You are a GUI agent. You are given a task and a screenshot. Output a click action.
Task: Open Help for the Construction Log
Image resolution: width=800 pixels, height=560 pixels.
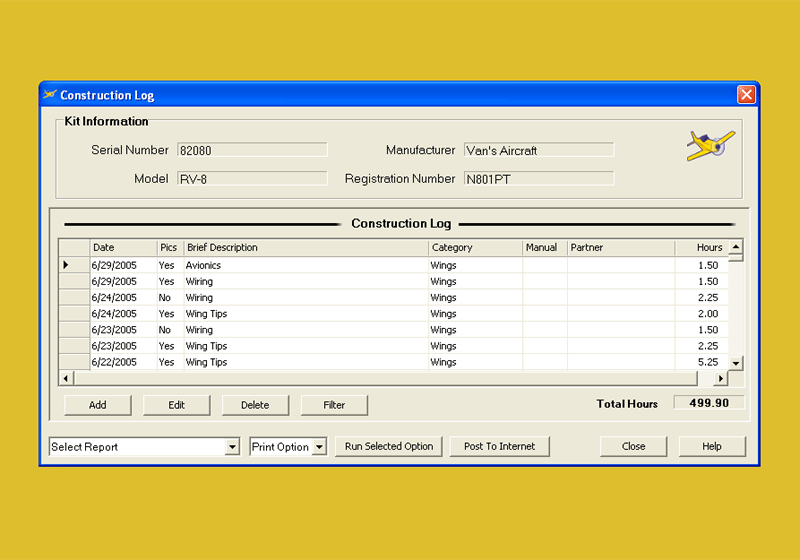click(x=712, y=447)
